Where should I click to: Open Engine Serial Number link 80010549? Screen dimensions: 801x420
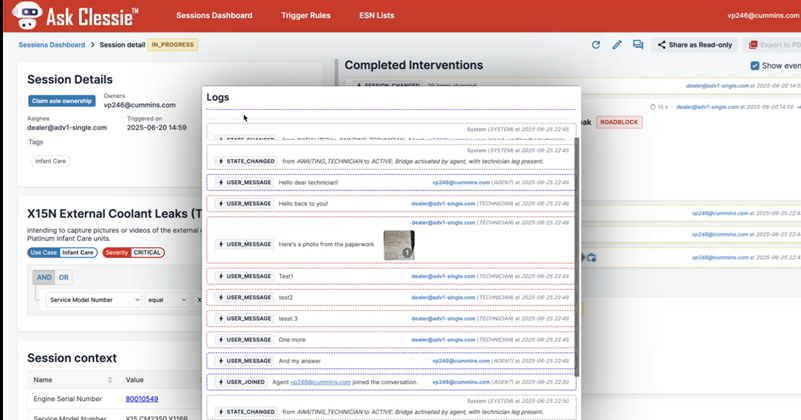[x=142, y=399]
